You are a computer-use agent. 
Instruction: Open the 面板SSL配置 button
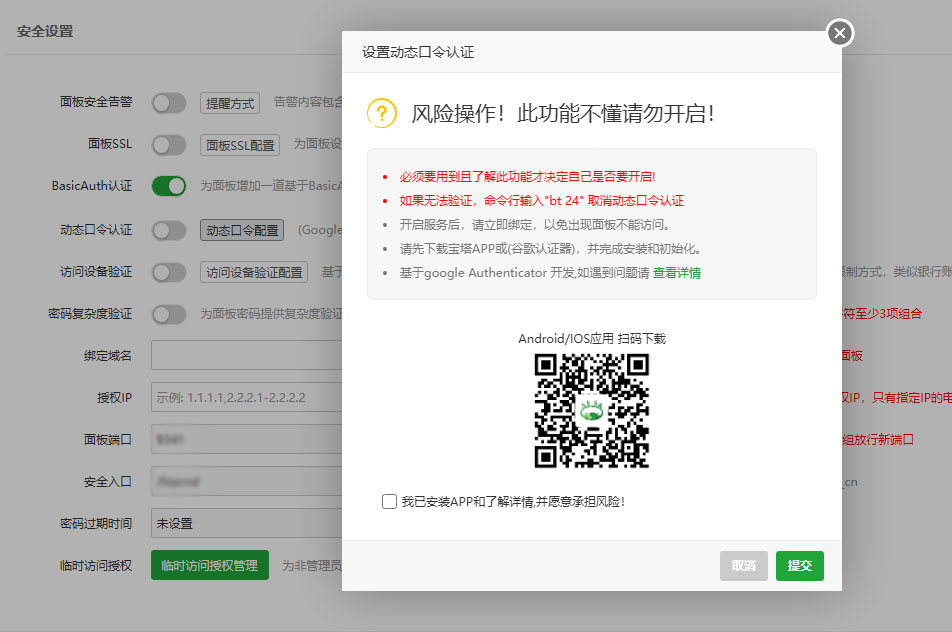(240, 145)
